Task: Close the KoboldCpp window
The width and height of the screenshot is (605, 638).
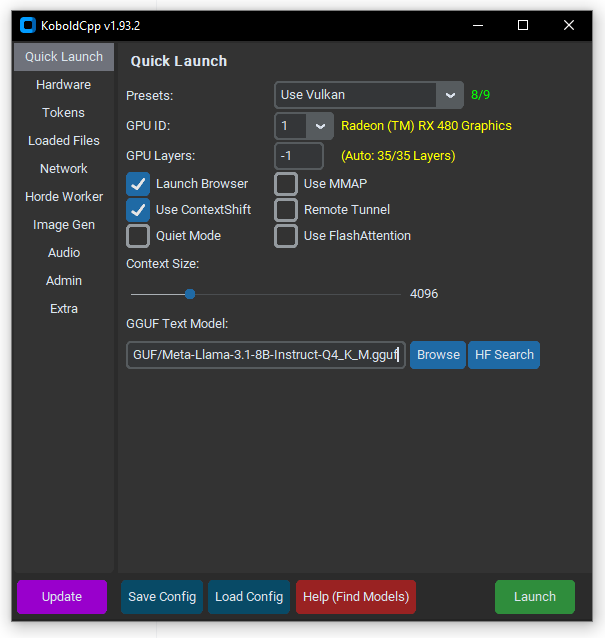Action: point(569,25)
